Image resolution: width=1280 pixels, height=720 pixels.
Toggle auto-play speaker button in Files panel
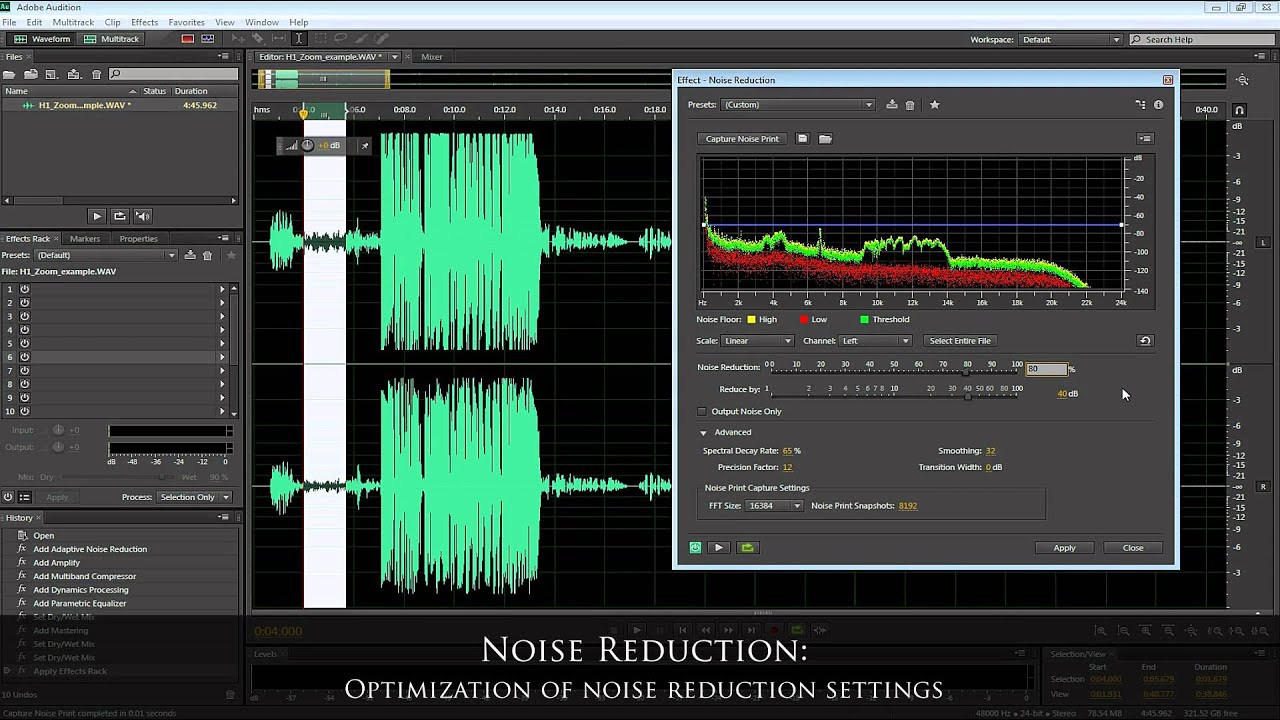pos(143,216)
